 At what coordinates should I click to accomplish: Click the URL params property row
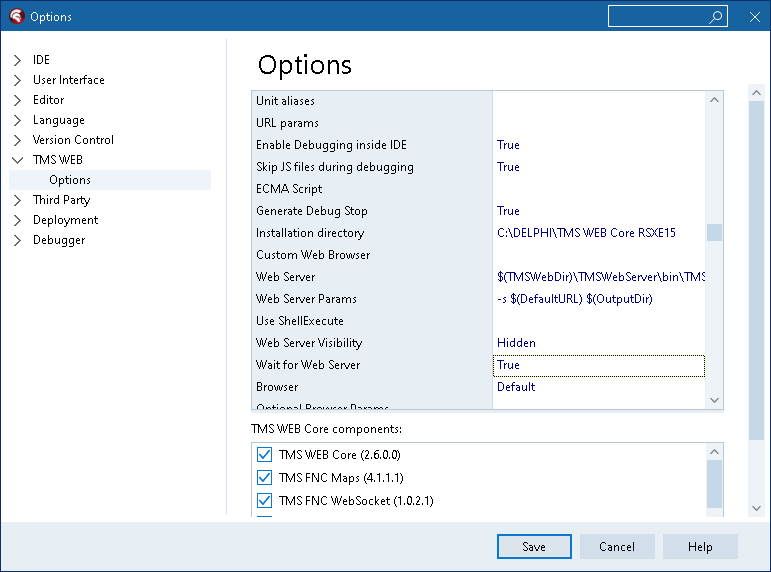478,123
